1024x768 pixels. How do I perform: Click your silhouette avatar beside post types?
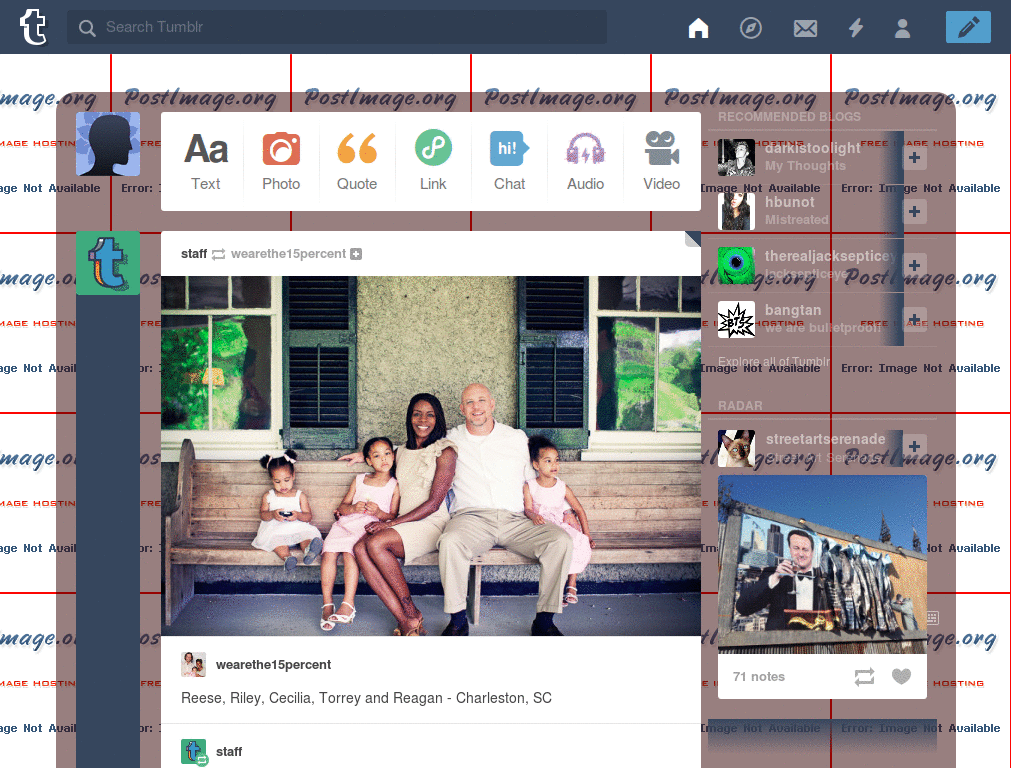pos(108,144)
